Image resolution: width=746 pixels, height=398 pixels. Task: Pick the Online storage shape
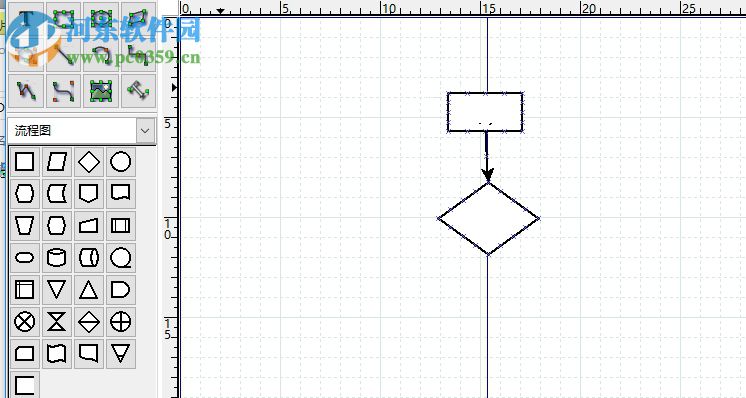tap(57, 194)
